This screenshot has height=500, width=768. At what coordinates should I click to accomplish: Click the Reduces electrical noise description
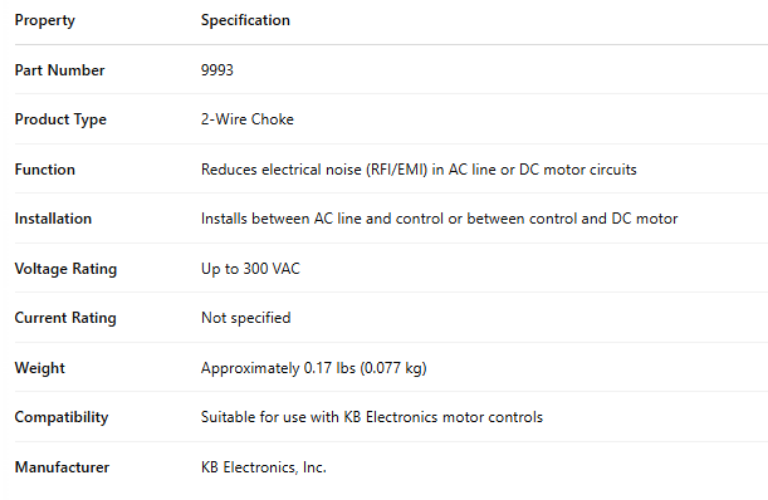pyautogui.click(x=418, y=170)
